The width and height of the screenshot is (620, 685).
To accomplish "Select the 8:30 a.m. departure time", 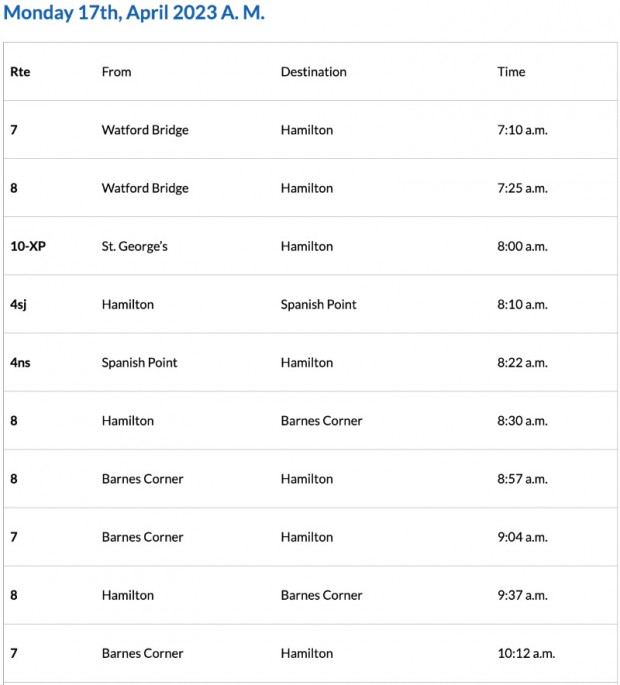I will click(x=522, y=421).
